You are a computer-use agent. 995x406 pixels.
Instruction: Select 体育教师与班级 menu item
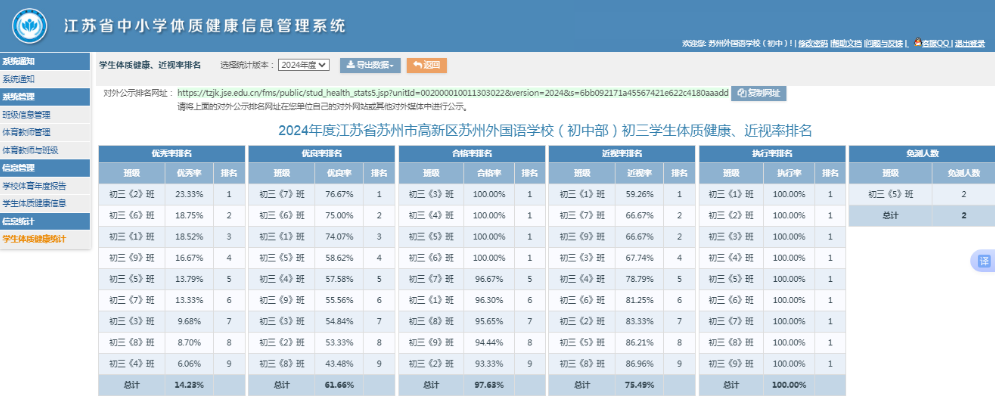(30, 149)
